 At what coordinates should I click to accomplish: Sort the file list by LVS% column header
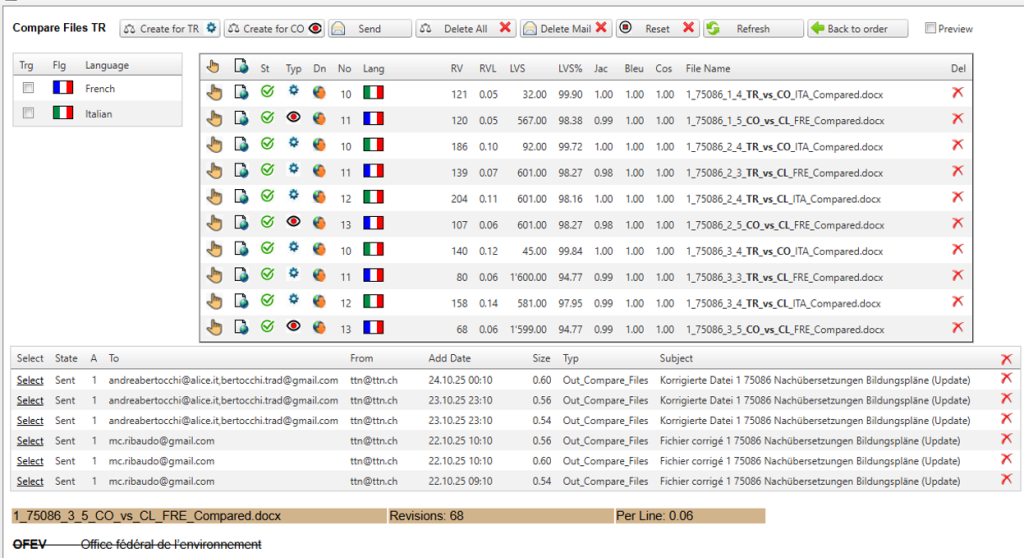tap(570, 68)
